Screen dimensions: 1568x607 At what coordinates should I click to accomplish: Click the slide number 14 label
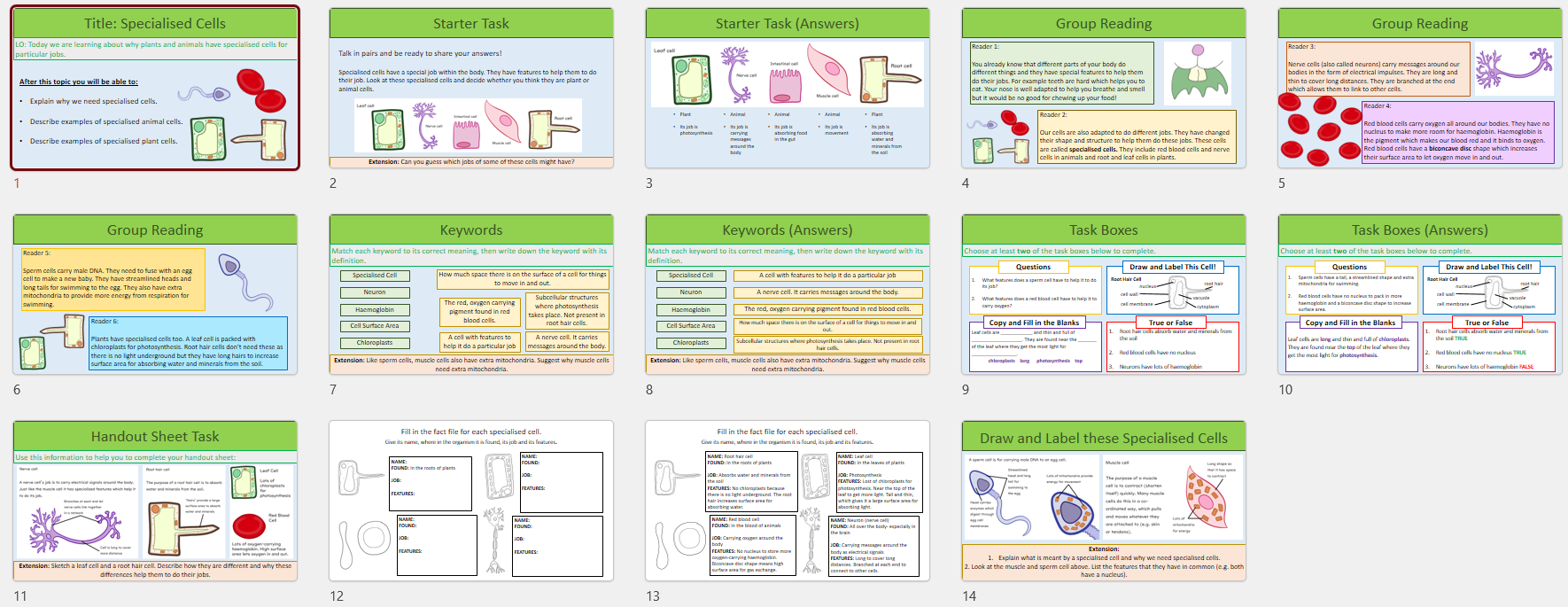[969, 596]
